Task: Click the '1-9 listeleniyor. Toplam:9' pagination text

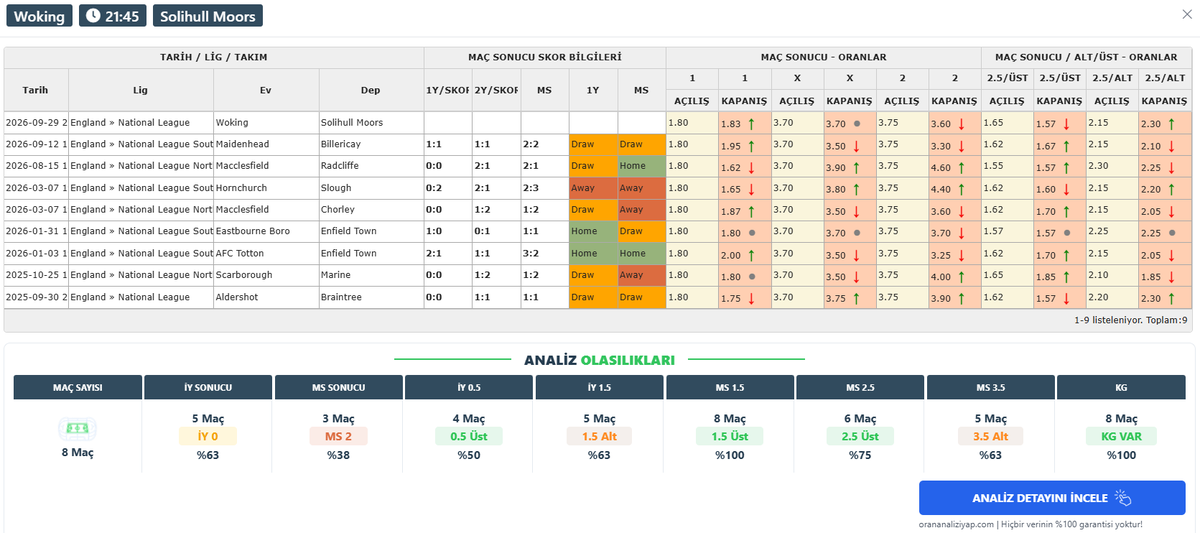Action: 1130,321
